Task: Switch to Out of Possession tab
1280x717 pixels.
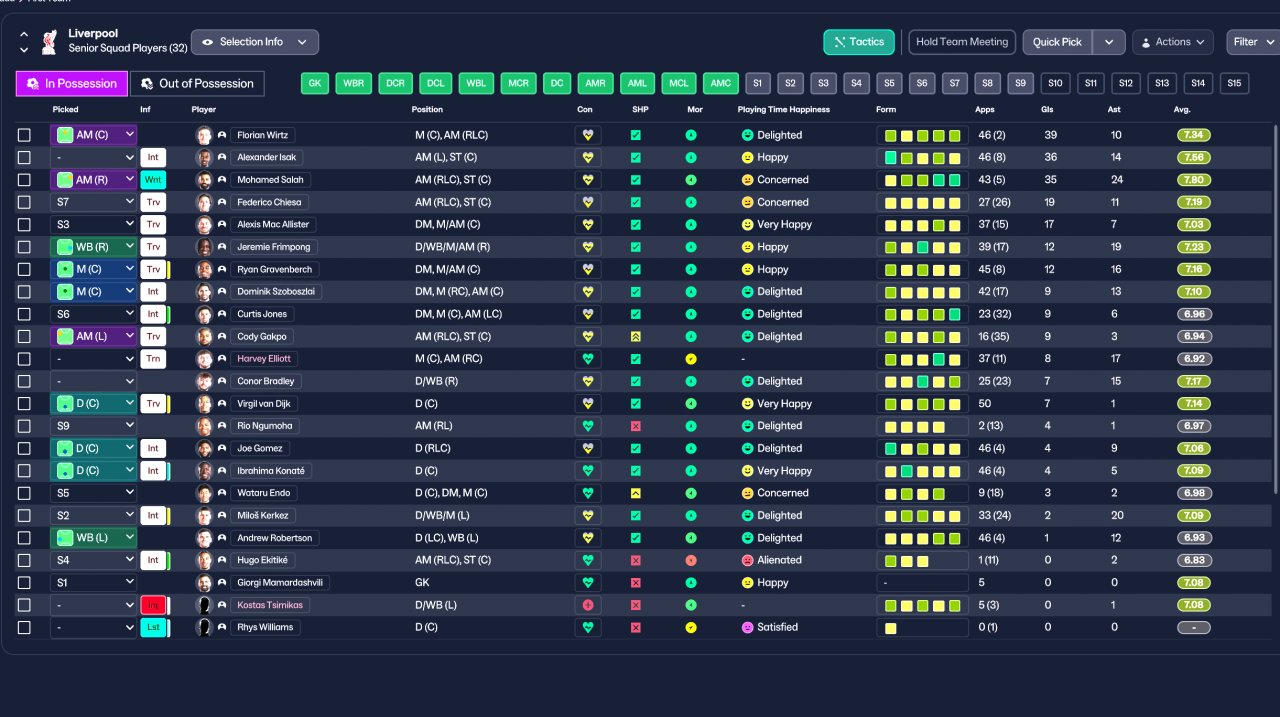Action: [x=197, y=83]
